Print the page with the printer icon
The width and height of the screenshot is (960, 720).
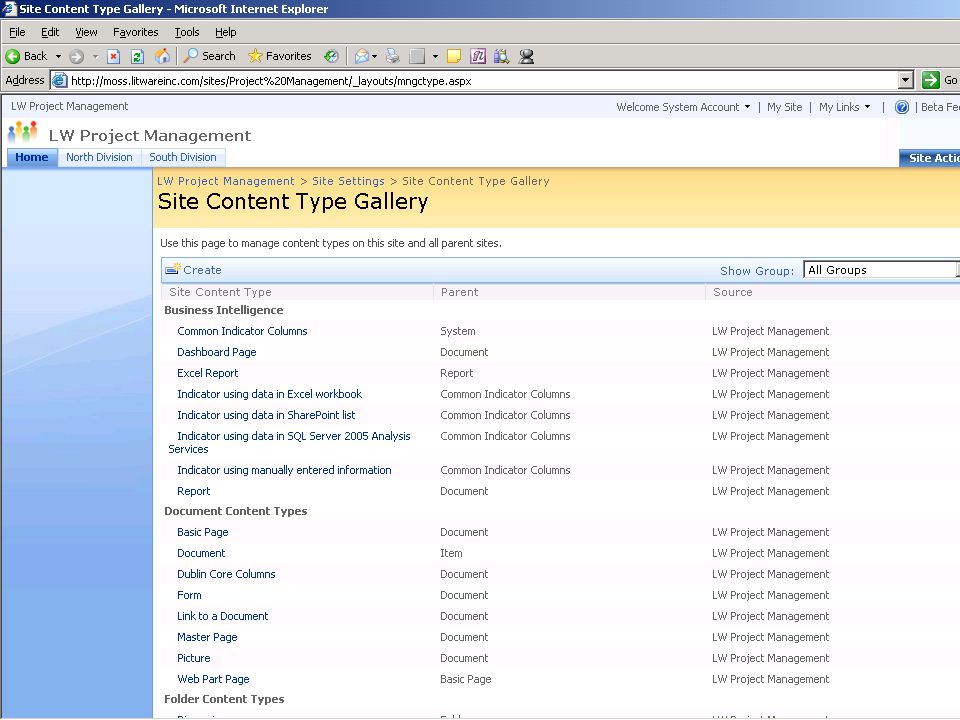(x=392, y=56)
